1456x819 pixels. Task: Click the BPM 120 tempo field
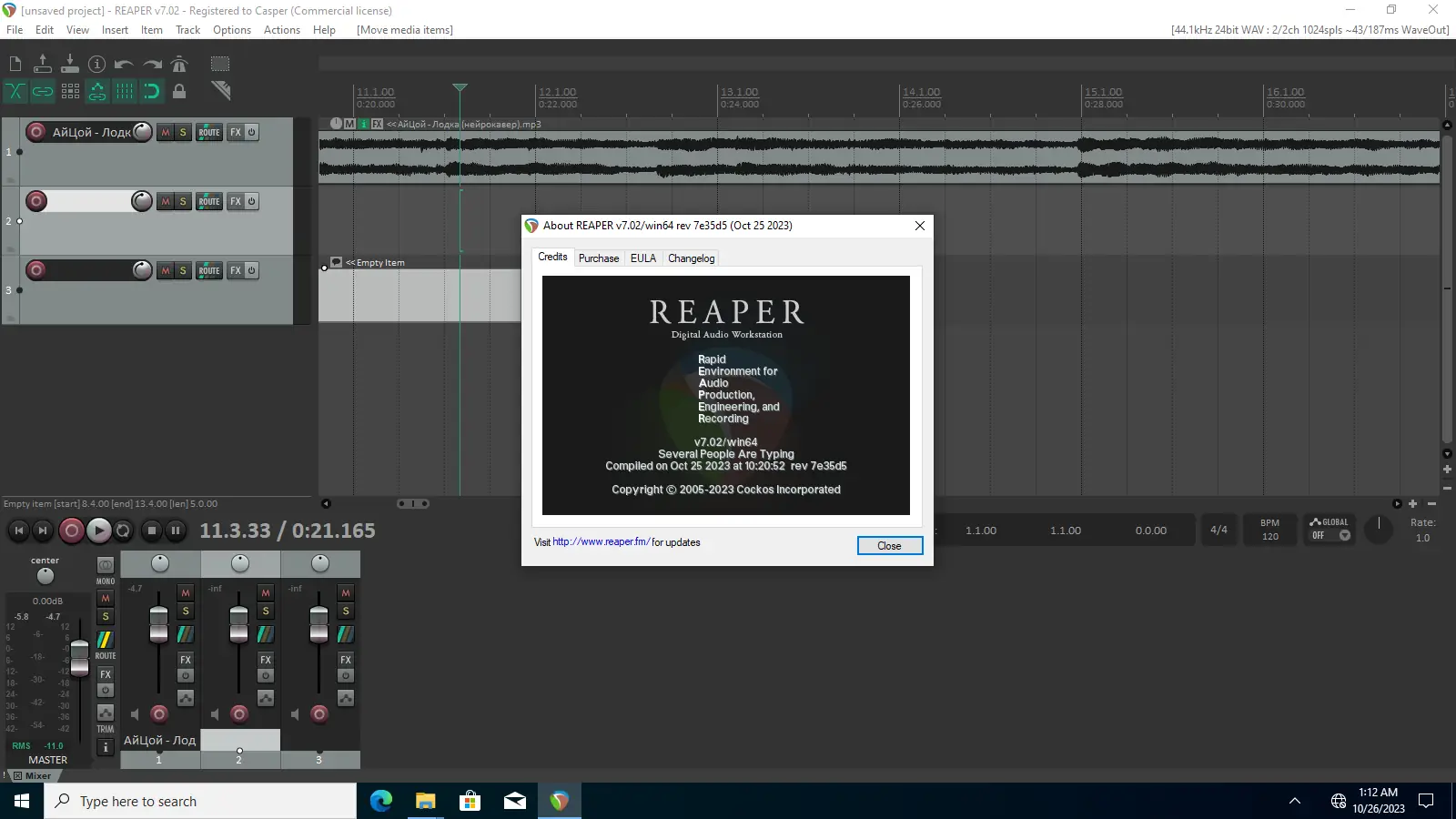click(x=1270, y=530)
